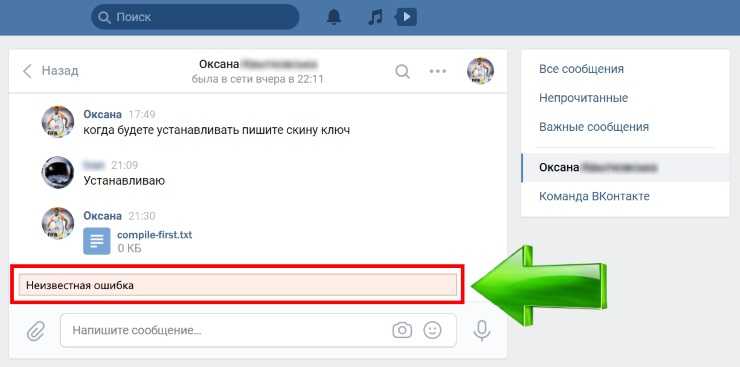The width and height of the screenshot is (740, 367).
Task: Open the video play icon in header
Action: point(406,17)
